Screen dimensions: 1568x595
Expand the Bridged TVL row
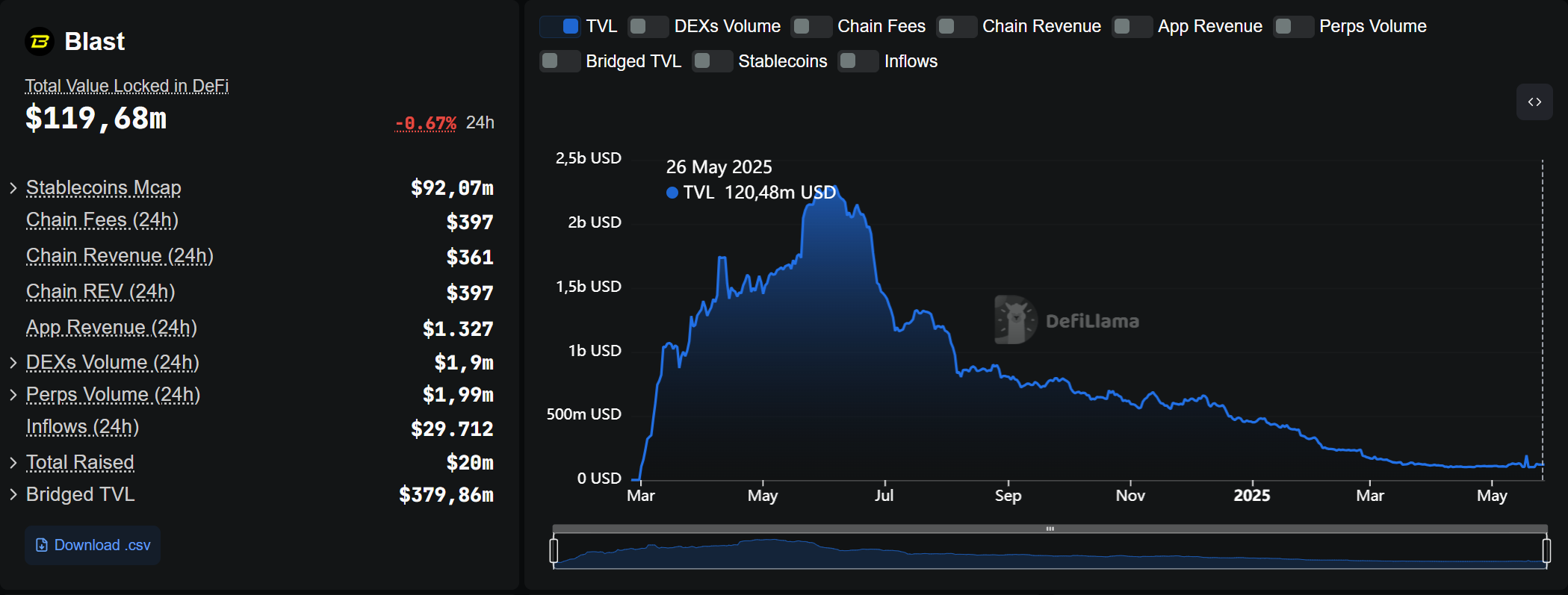pos(13,495)
